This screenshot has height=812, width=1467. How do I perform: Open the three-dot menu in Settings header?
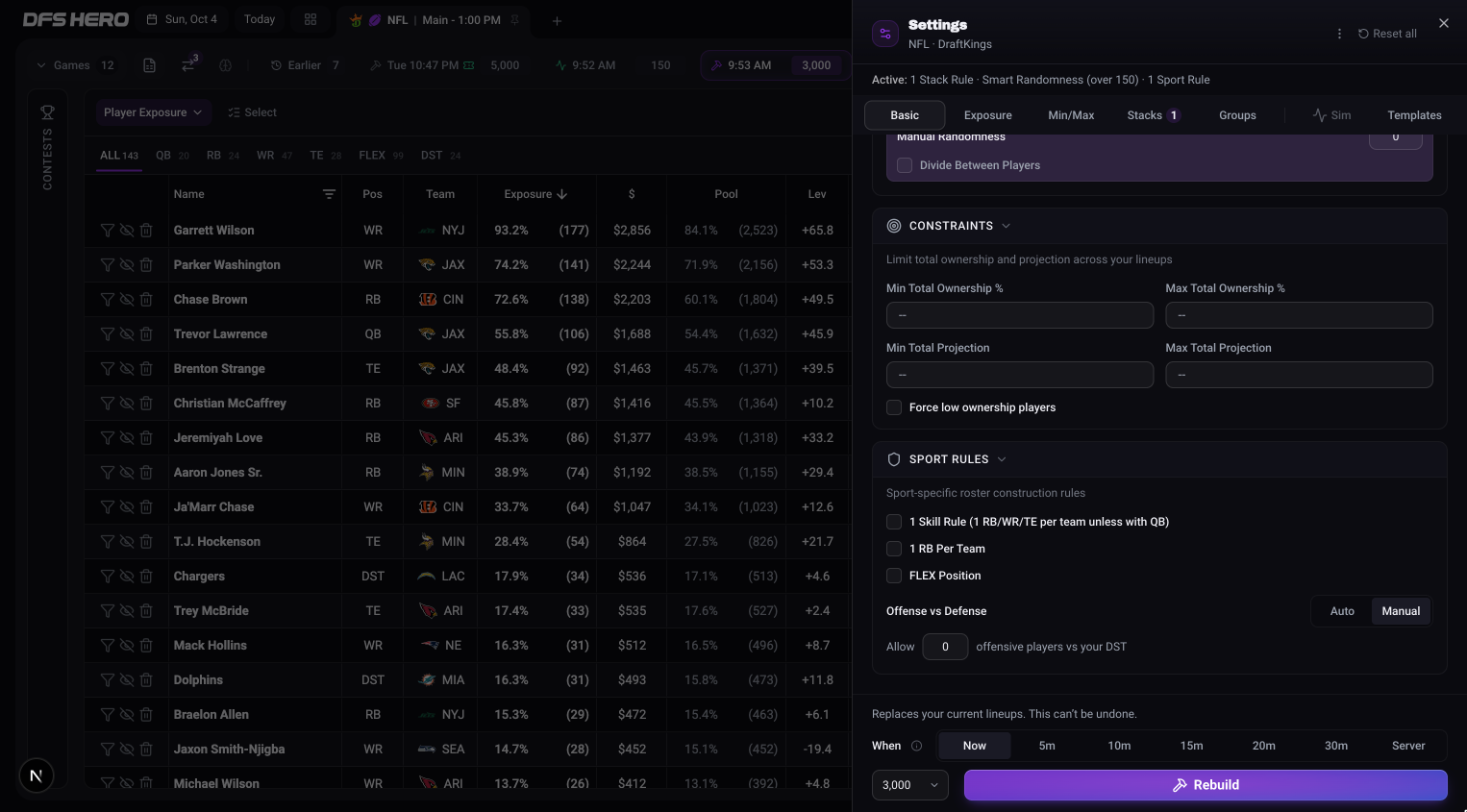(1339, 34)
